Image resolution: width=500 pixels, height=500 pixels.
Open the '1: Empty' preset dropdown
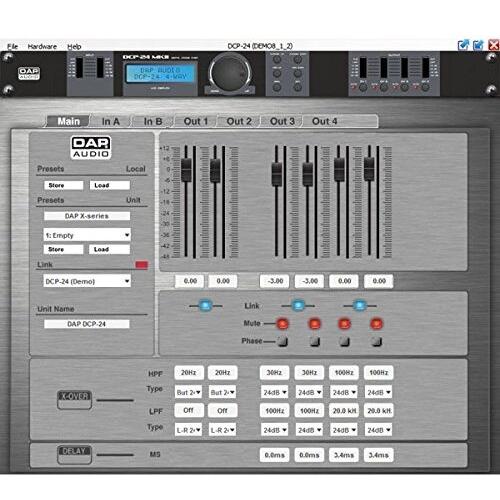tap(87, 235)
